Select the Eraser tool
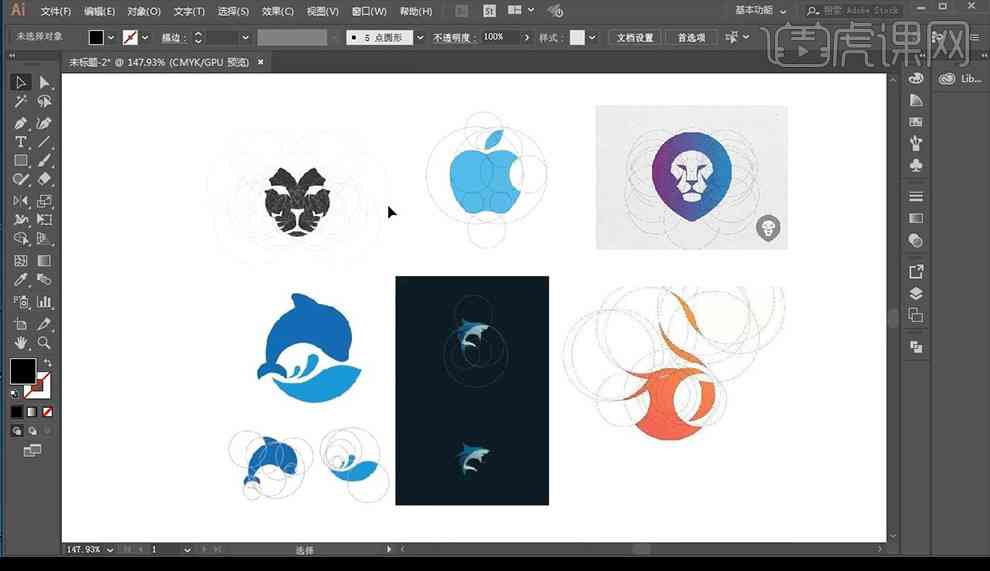Image resolution: width=990 pixels, height=571 pixels. tap(44, 179)
